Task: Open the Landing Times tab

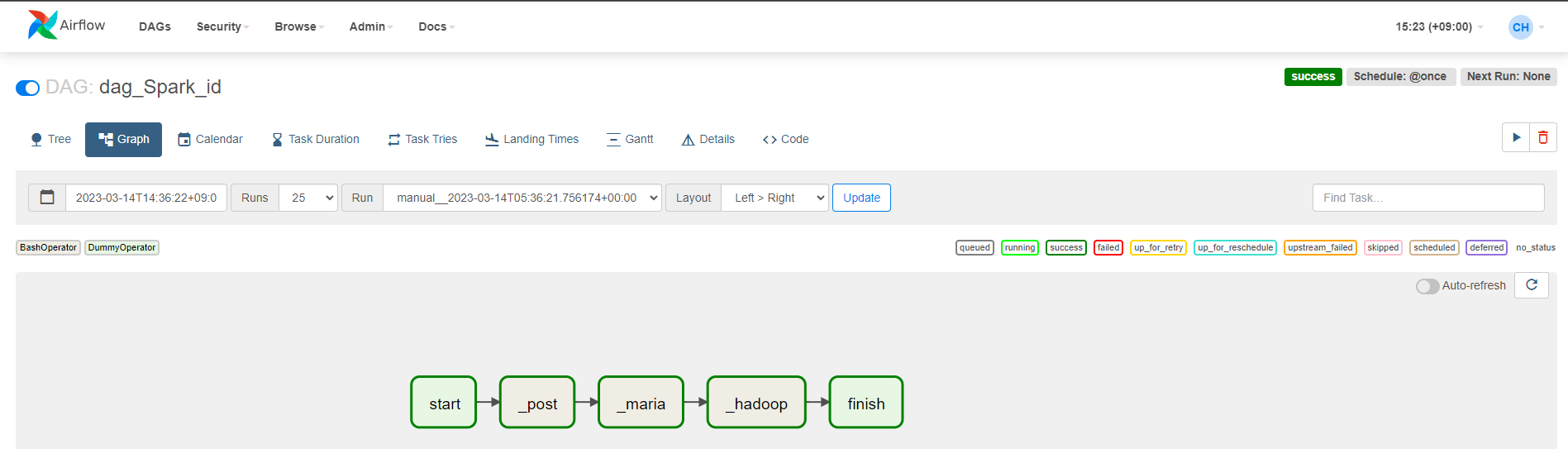Action: [531, 139]
